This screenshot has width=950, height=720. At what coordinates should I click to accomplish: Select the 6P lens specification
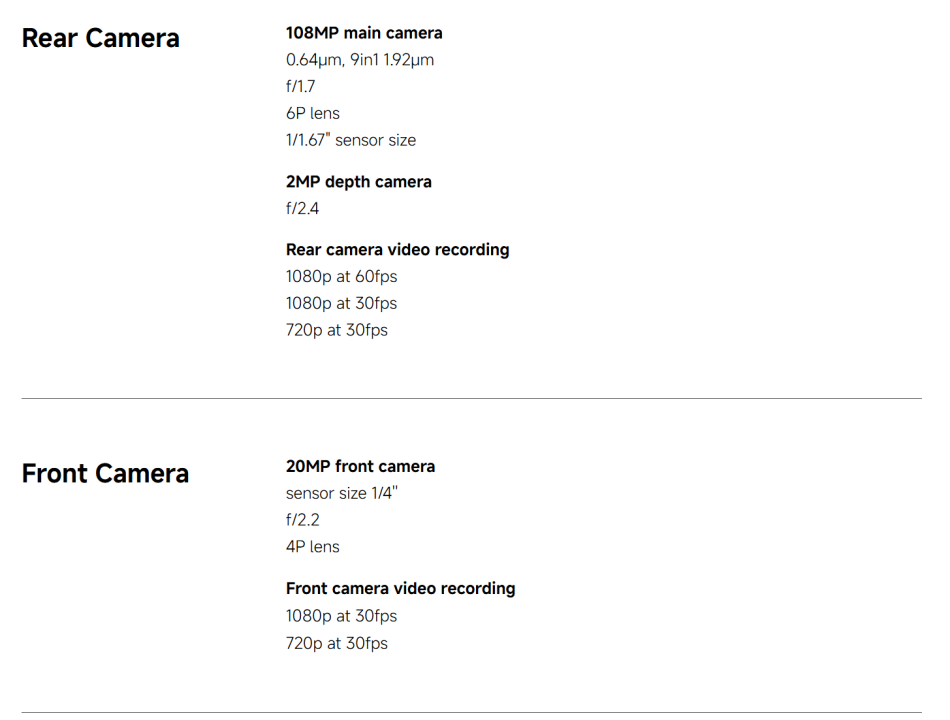click(x=313, y=114)
